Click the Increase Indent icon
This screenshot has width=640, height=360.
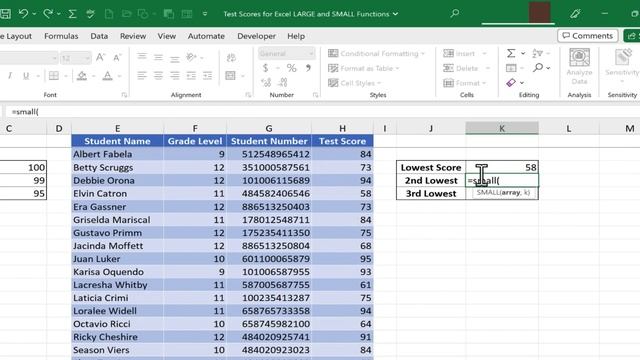tap(207, 76)
